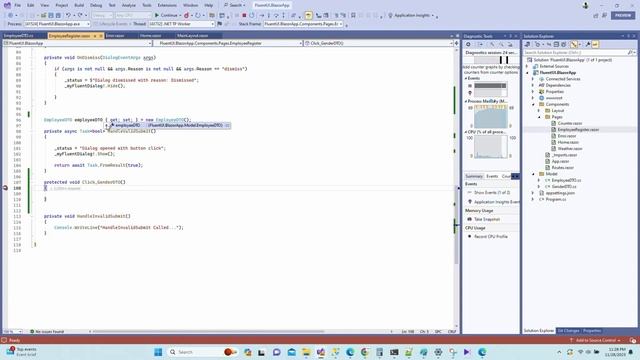Viewport: 640px width, 360px height.
Task: Click the Record CPU Profile link
Action: tap(491, 237)
